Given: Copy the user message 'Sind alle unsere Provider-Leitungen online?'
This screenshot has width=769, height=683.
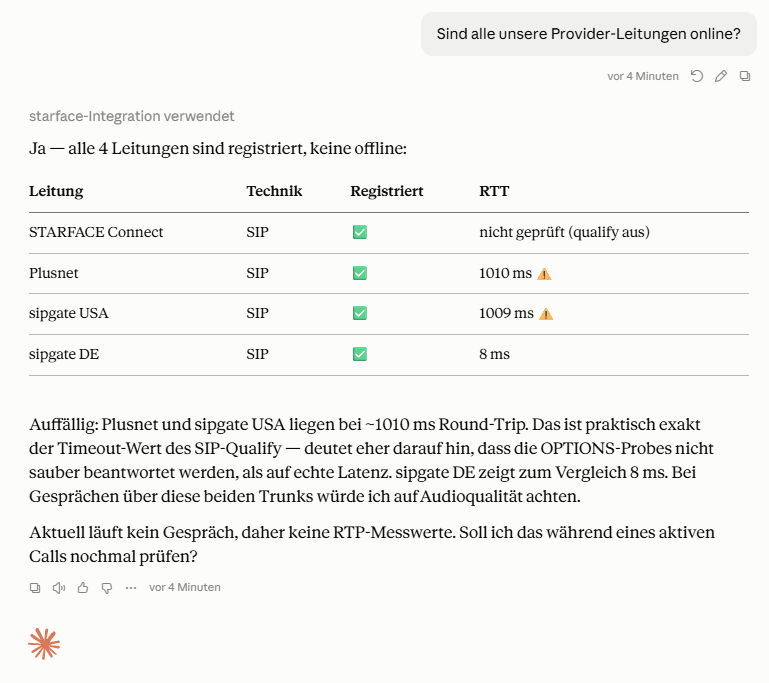Looking at the screenshot, I should pos(745,76).
